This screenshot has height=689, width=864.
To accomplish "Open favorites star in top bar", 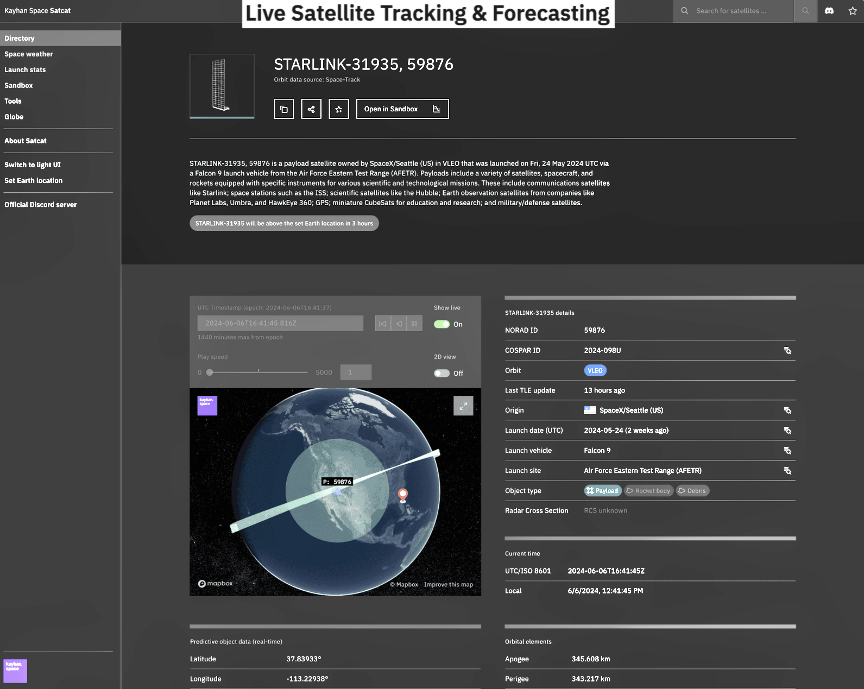I will (852, 10).
